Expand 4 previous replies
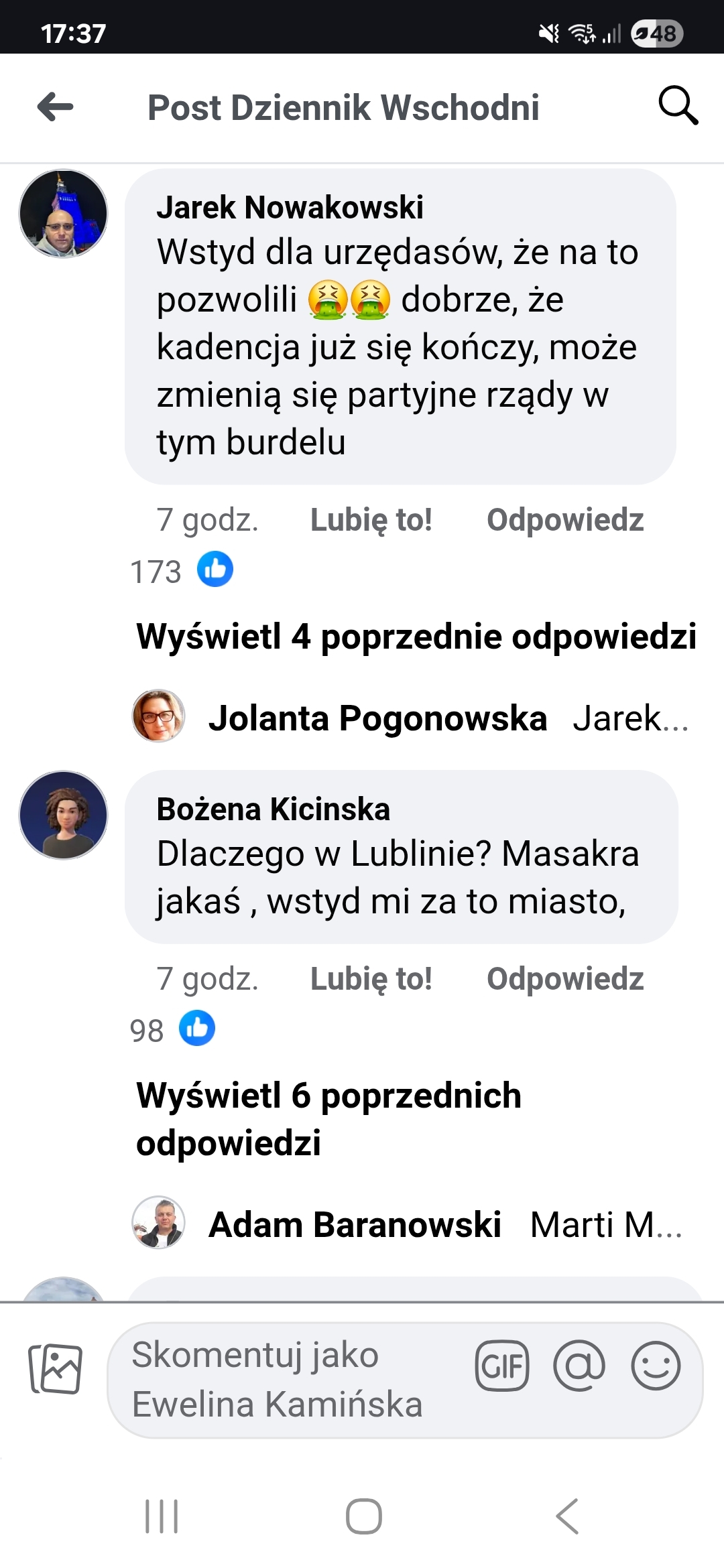The width and height of the screenshot is (724, 1568). click(x=416, y=637)
